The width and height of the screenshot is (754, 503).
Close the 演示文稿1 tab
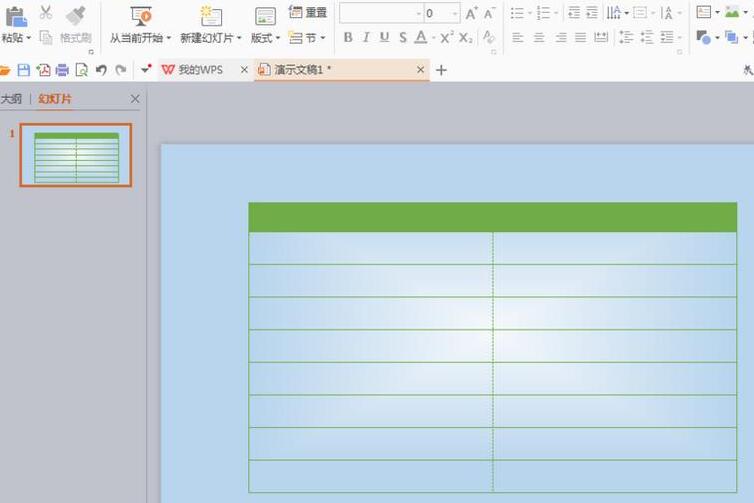click(x=420, y=70)
